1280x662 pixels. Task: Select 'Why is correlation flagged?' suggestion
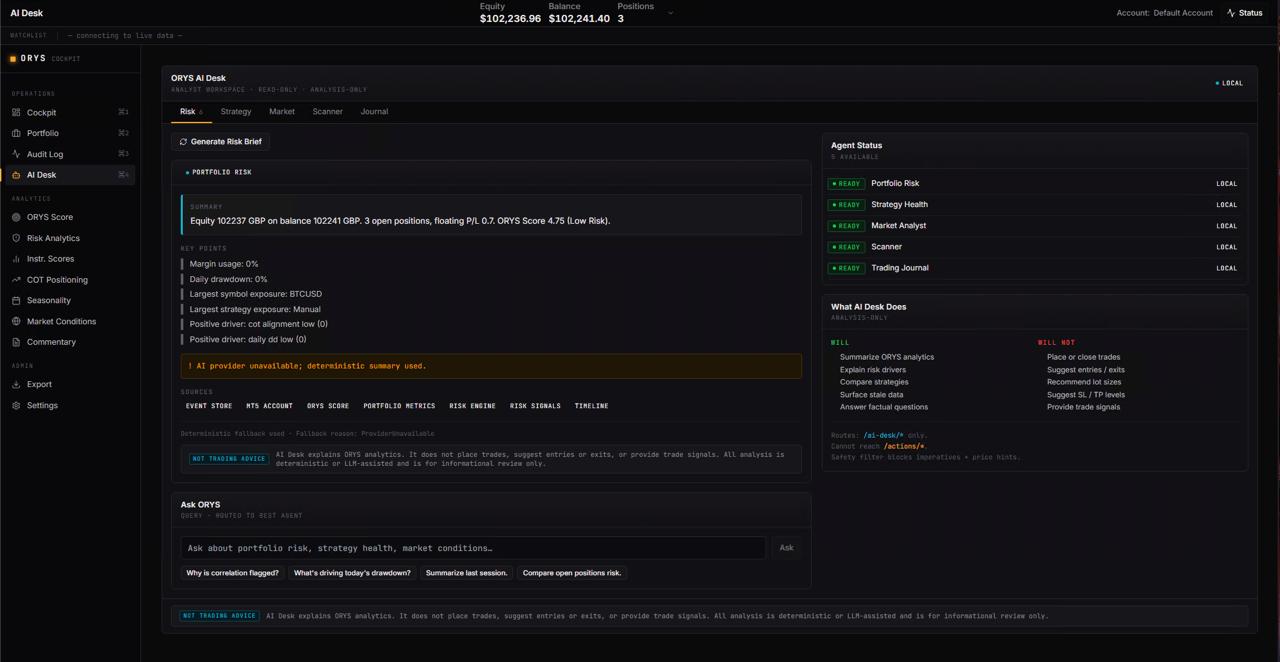[232, 573]
